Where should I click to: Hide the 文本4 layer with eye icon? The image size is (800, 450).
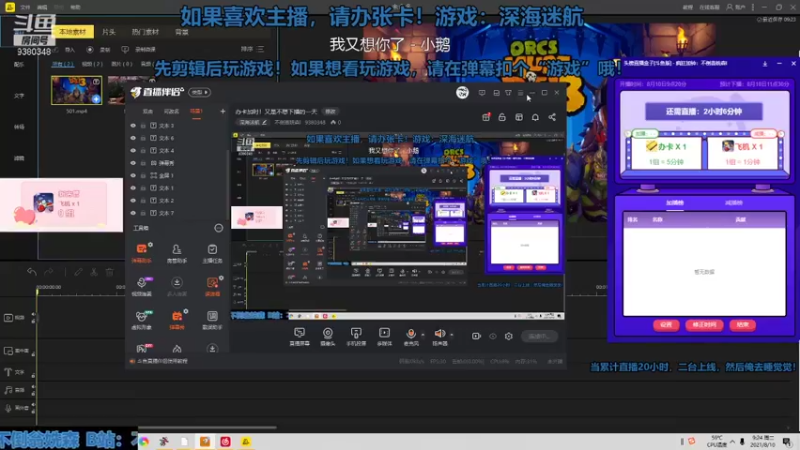pos(133,151)
